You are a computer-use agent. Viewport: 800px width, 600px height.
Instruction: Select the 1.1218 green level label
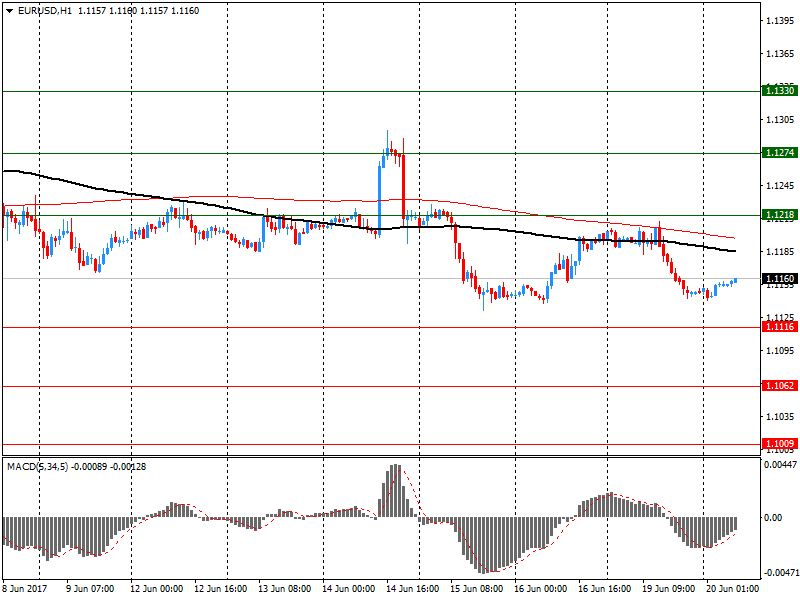[780, 215]
